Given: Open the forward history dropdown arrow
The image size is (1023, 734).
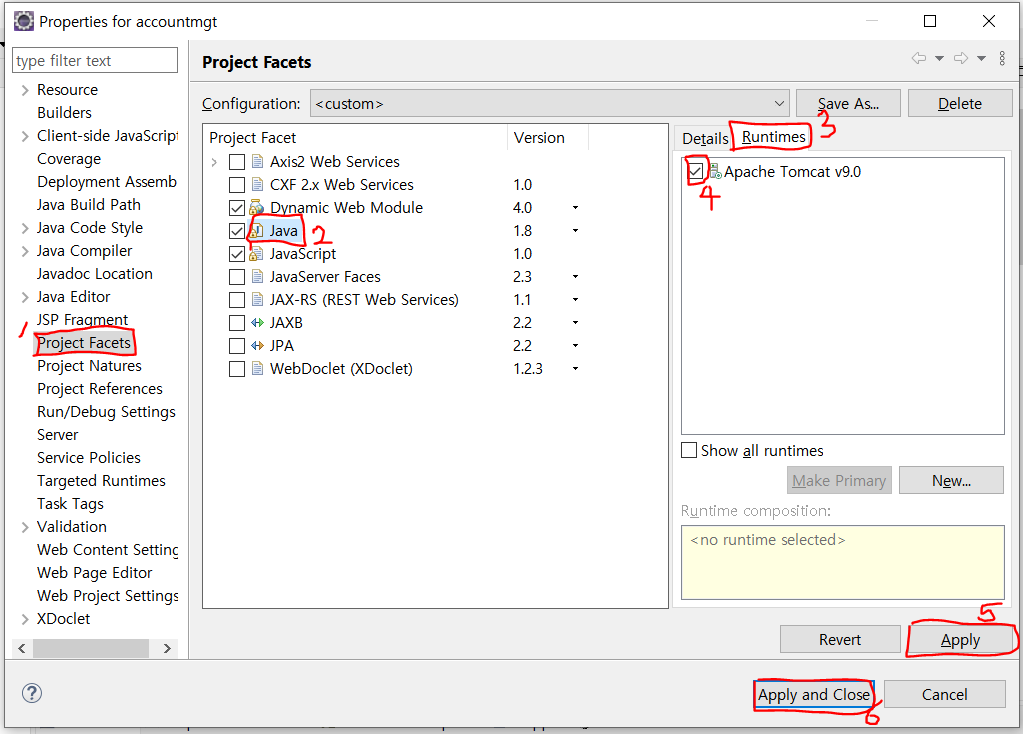Looking at the screenshot, I should click(x=981, y=58).
